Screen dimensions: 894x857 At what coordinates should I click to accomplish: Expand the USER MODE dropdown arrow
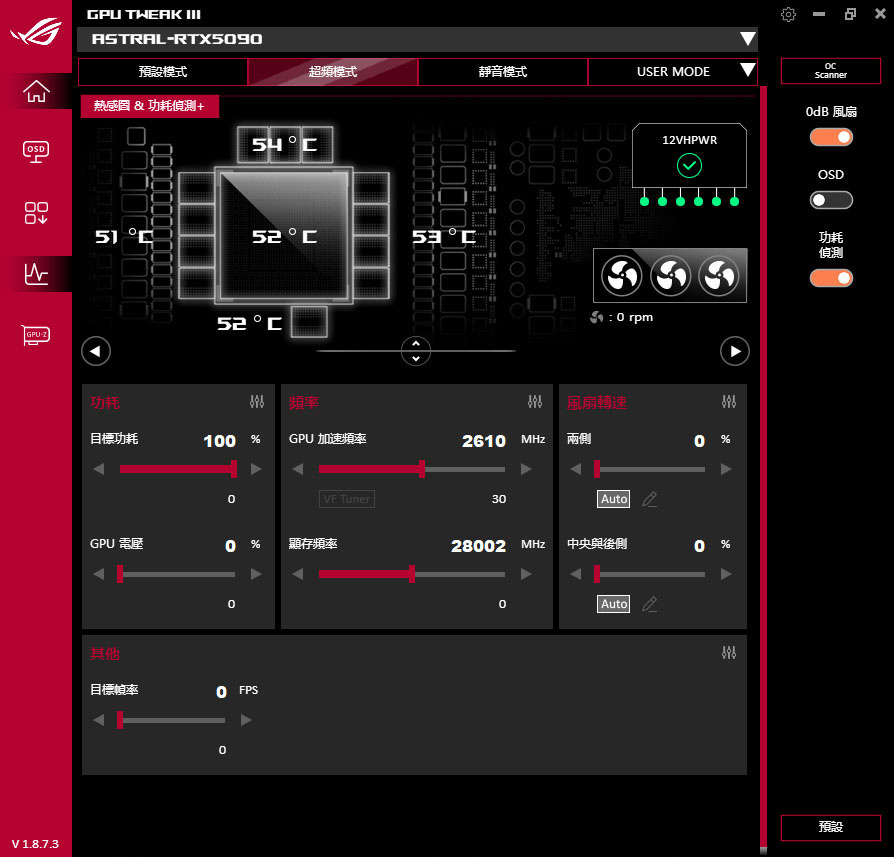click(747, 70)
